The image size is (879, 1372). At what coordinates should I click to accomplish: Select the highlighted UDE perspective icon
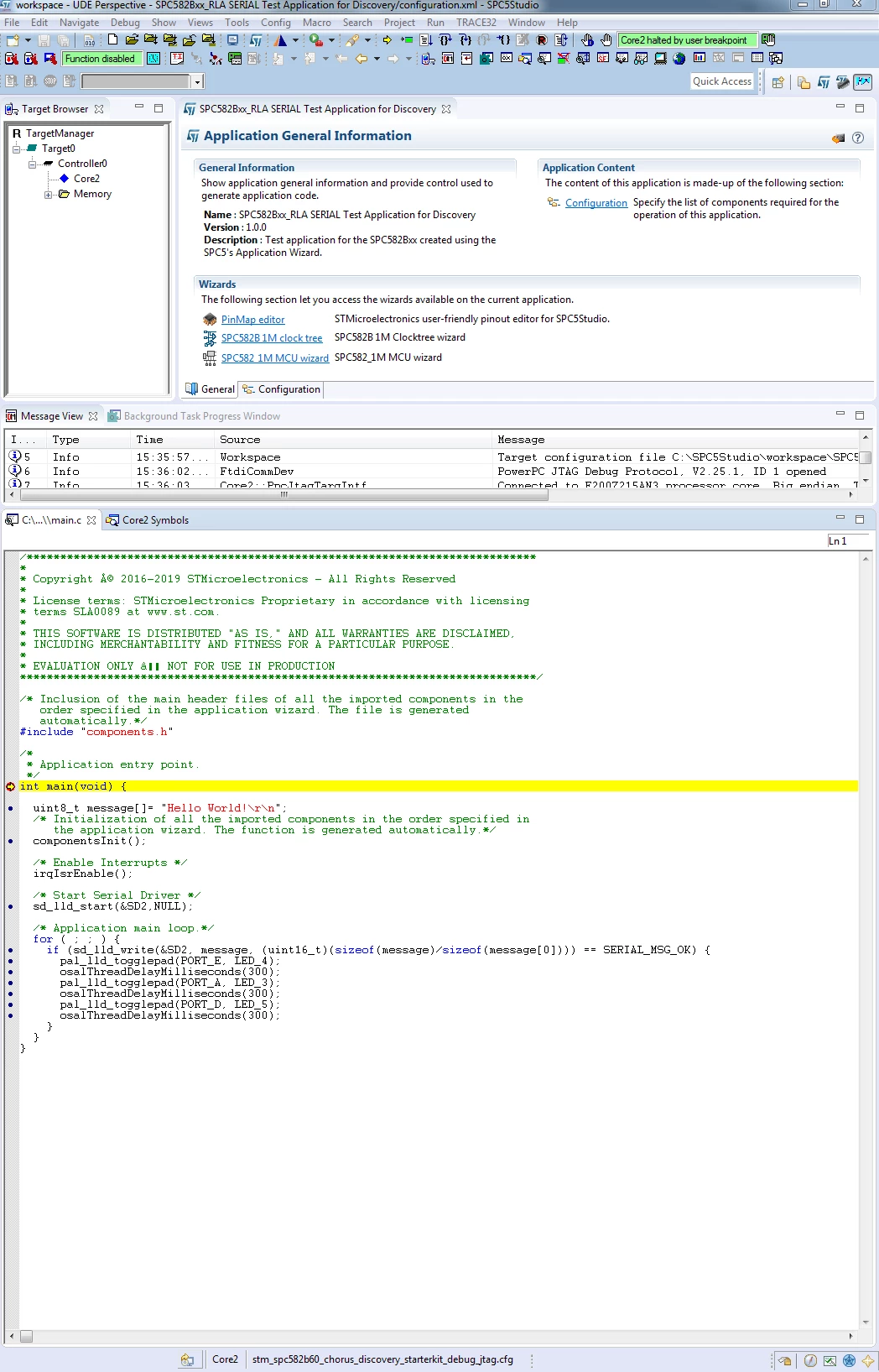(863, 81)
